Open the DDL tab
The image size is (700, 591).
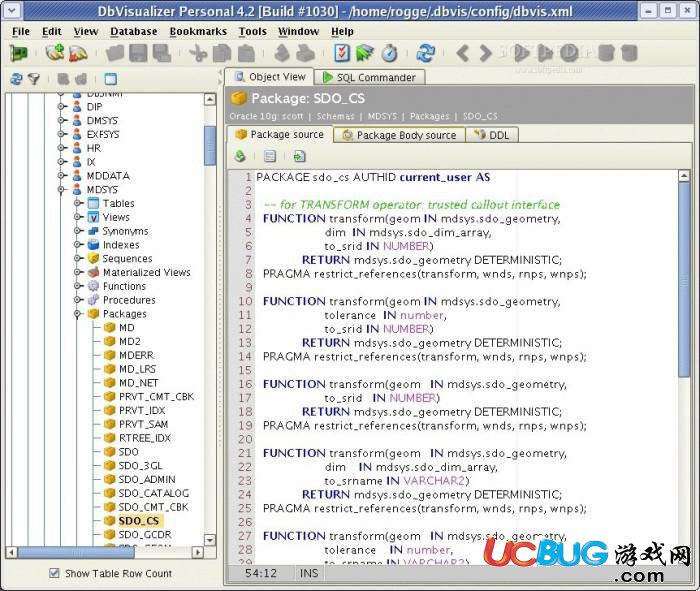[492, 135]
